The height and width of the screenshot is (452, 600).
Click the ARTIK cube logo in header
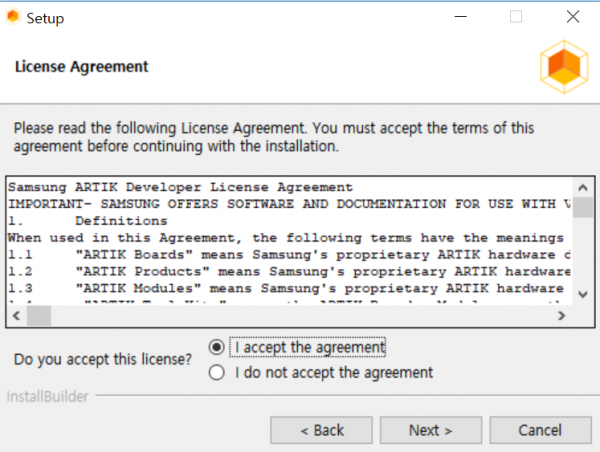point(564,67)
